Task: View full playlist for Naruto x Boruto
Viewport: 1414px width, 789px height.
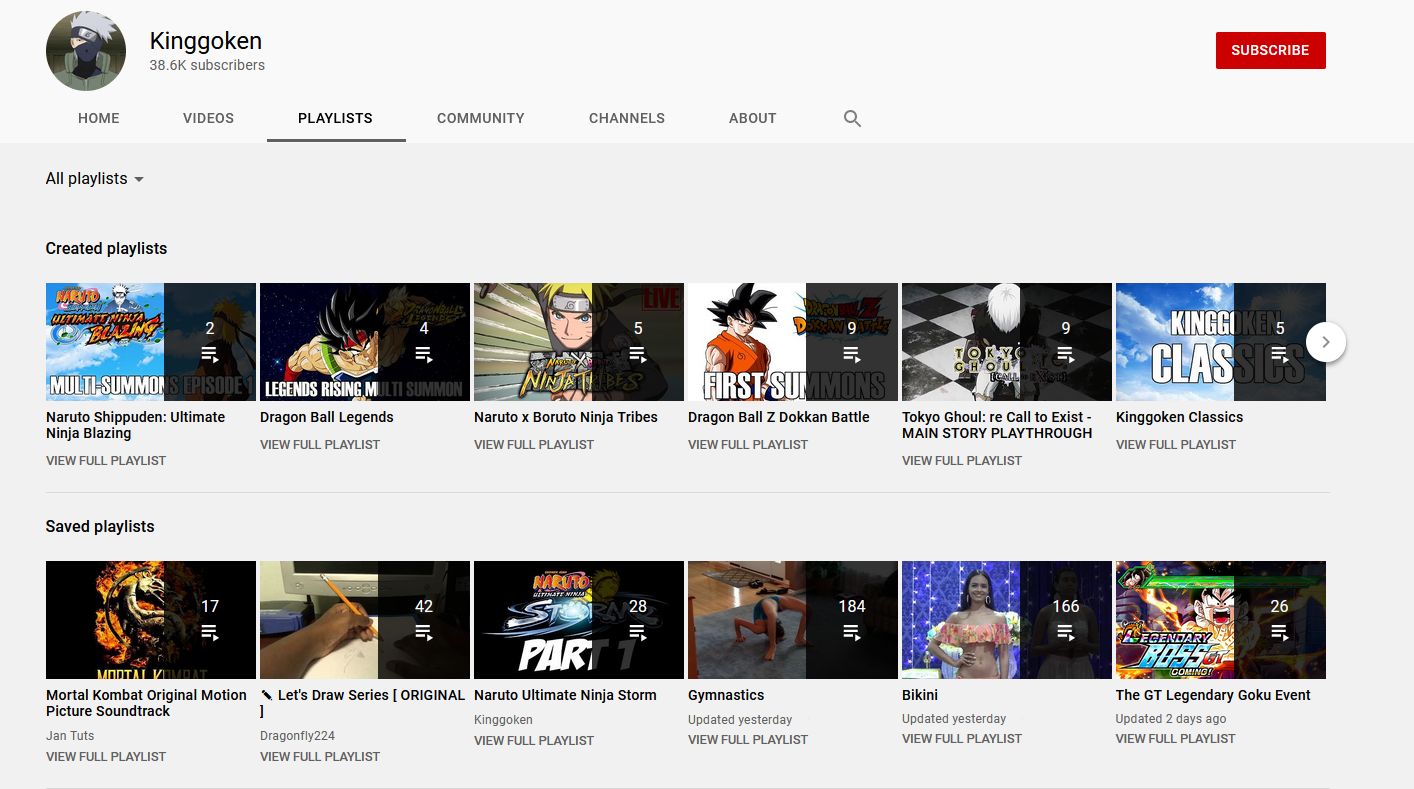Action: point(534,445)
